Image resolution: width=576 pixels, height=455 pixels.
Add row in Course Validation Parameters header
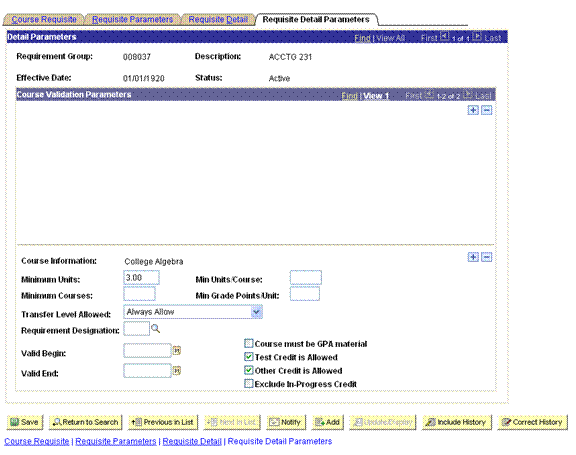tap(473, 110)
